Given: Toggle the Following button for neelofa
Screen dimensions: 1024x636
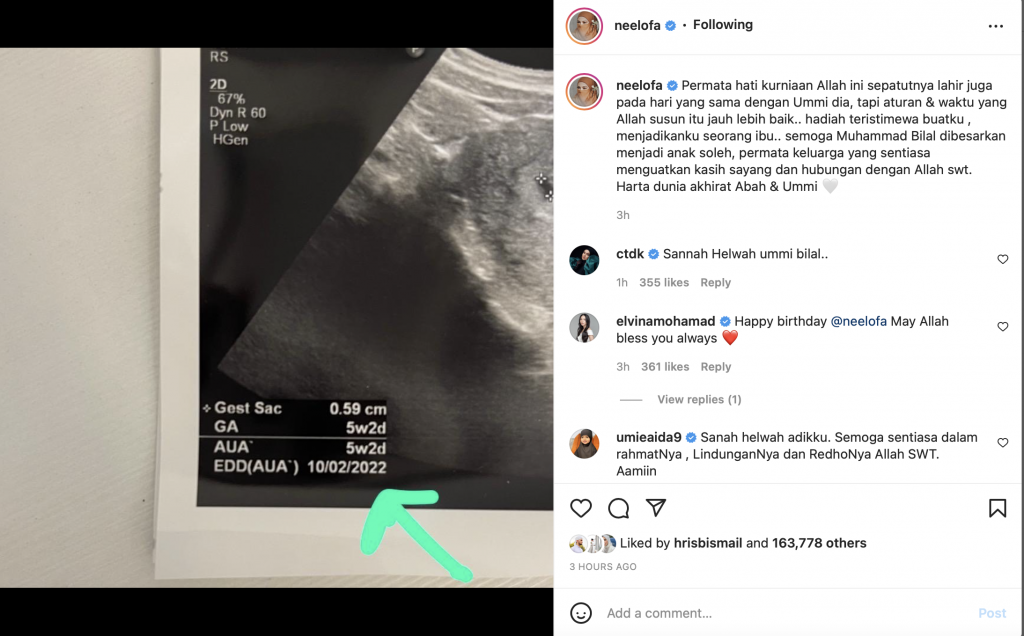Looking at the screenshot, I should (x=722, y=25).
